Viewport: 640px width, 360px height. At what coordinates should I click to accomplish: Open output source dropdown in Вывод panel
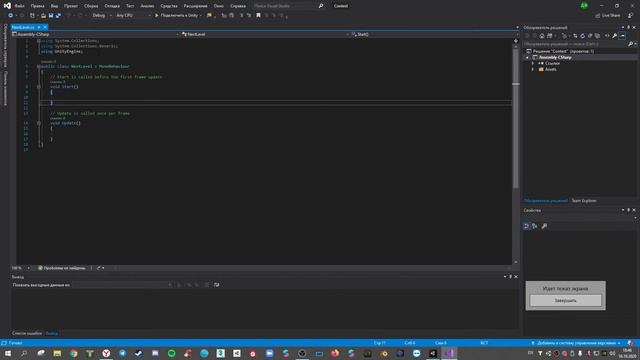click(122, 285)
